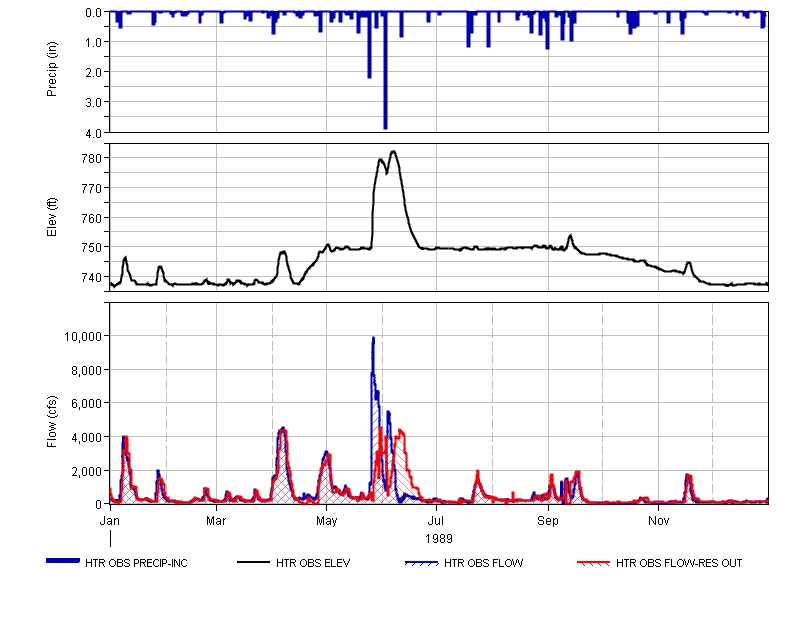Click the "Flow (cfs)" axis title
This screenshot has width=800, height=627.
[x=52, y=422]
